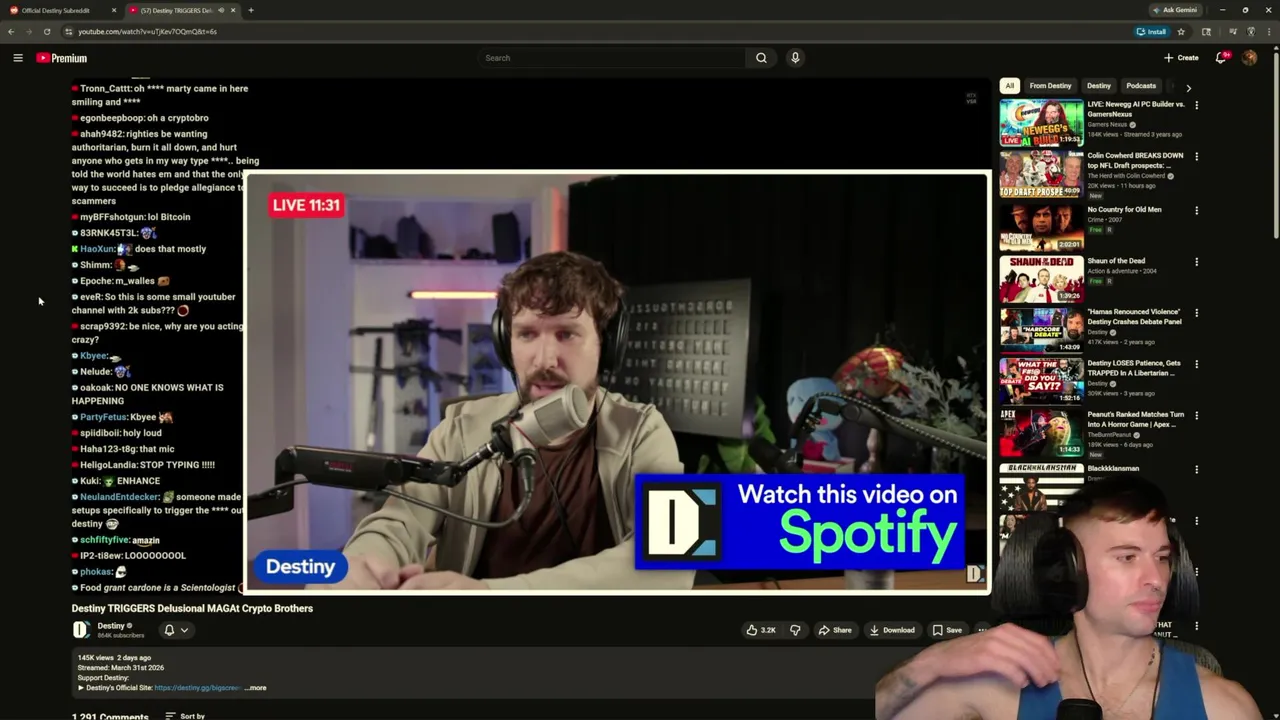Open subscription notification bell dropdown
Image resolution: width=1280 pixels, height=720 pixels.
pos(175,630)
